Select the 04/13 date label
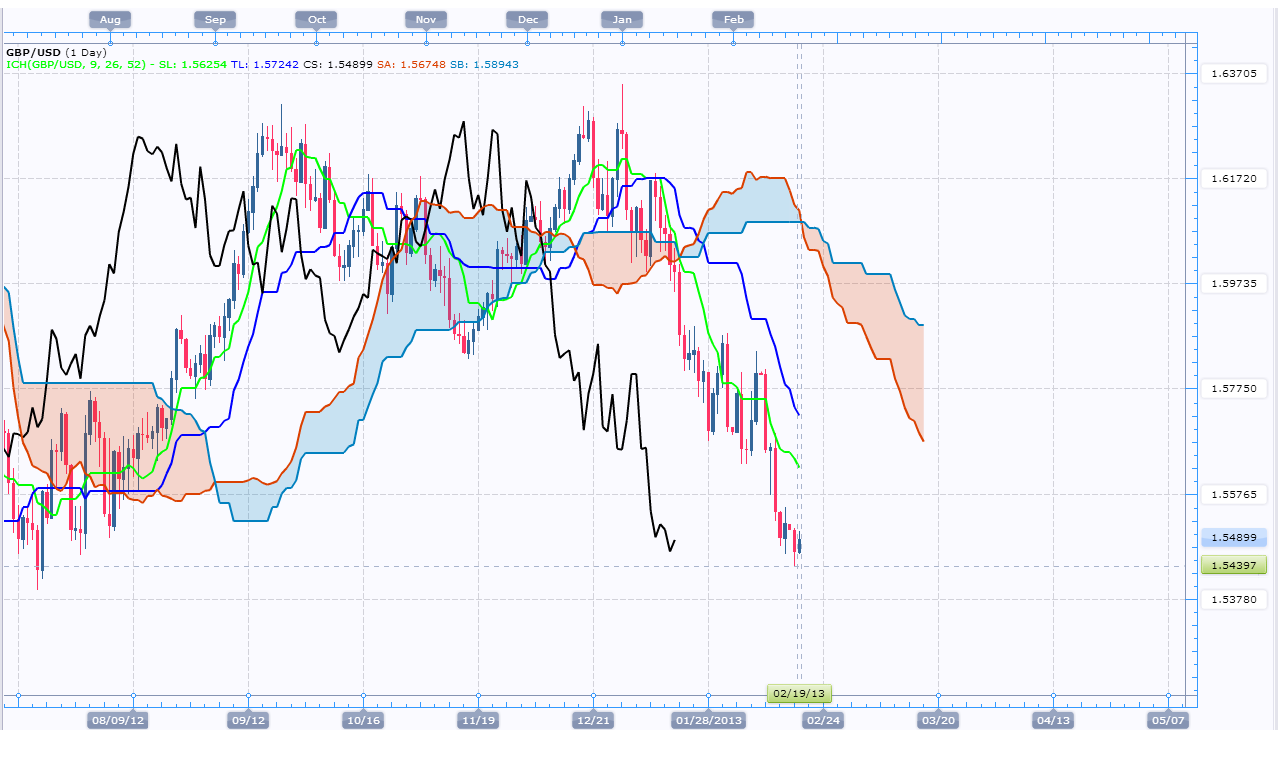 click(1053, 720)
